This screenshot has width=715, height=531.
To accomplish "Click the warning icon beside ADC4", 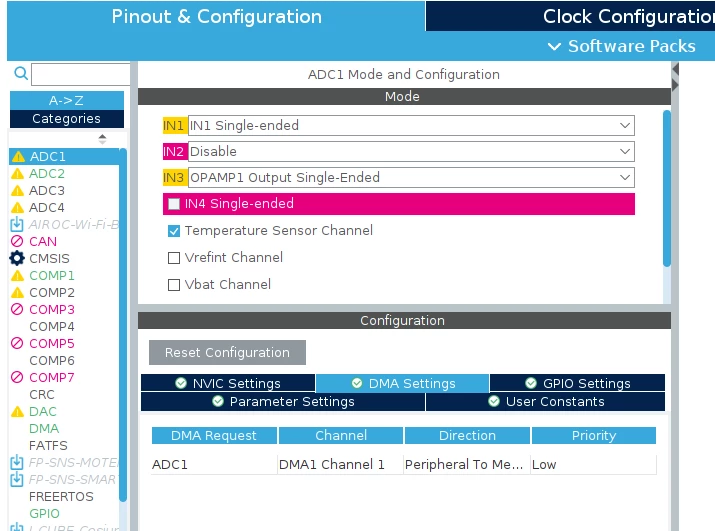I will pyautogui.click(x=17, y=208).
